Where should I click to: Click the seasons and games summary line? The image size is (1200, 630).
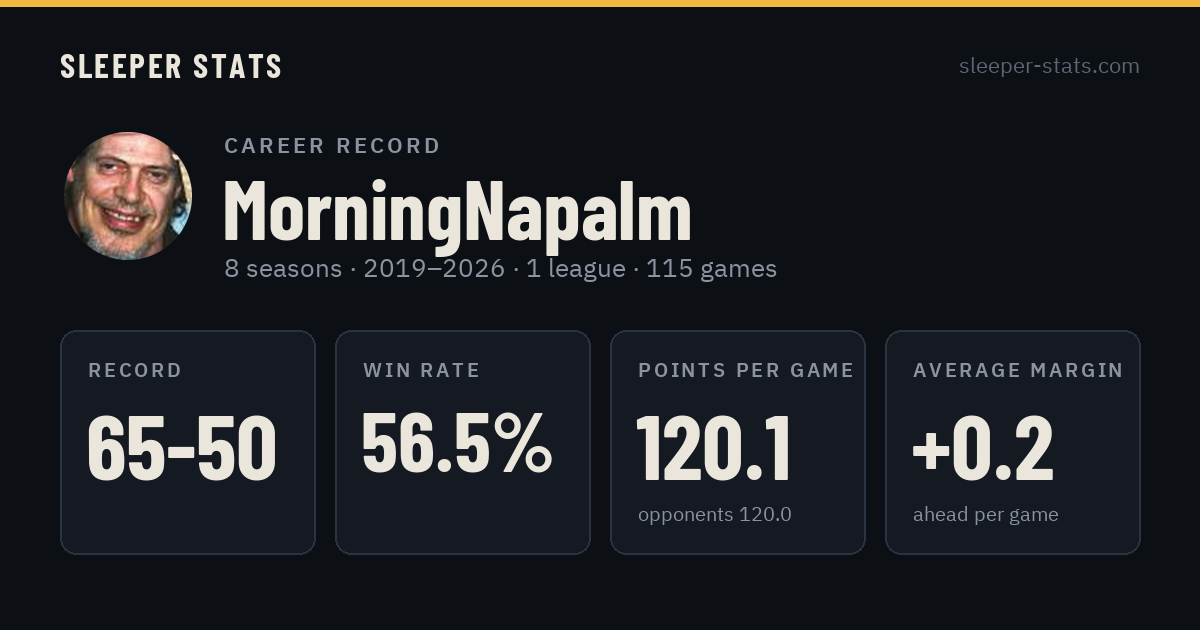(500, 269)
